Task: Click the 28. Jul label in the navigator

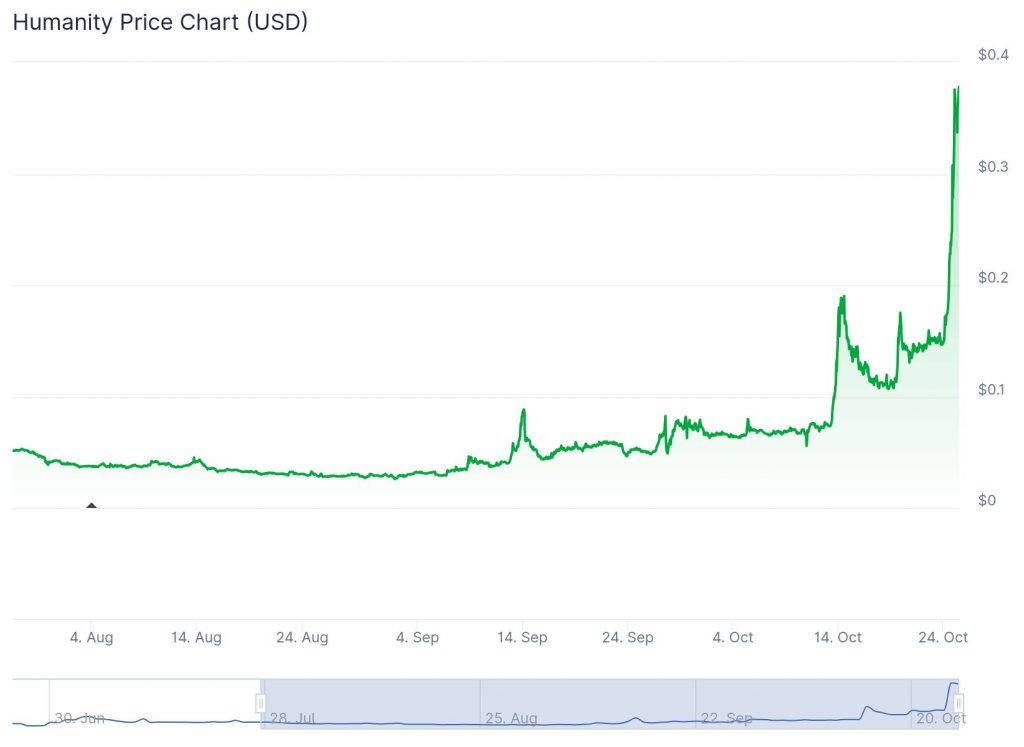Action: tap(293, 718)
